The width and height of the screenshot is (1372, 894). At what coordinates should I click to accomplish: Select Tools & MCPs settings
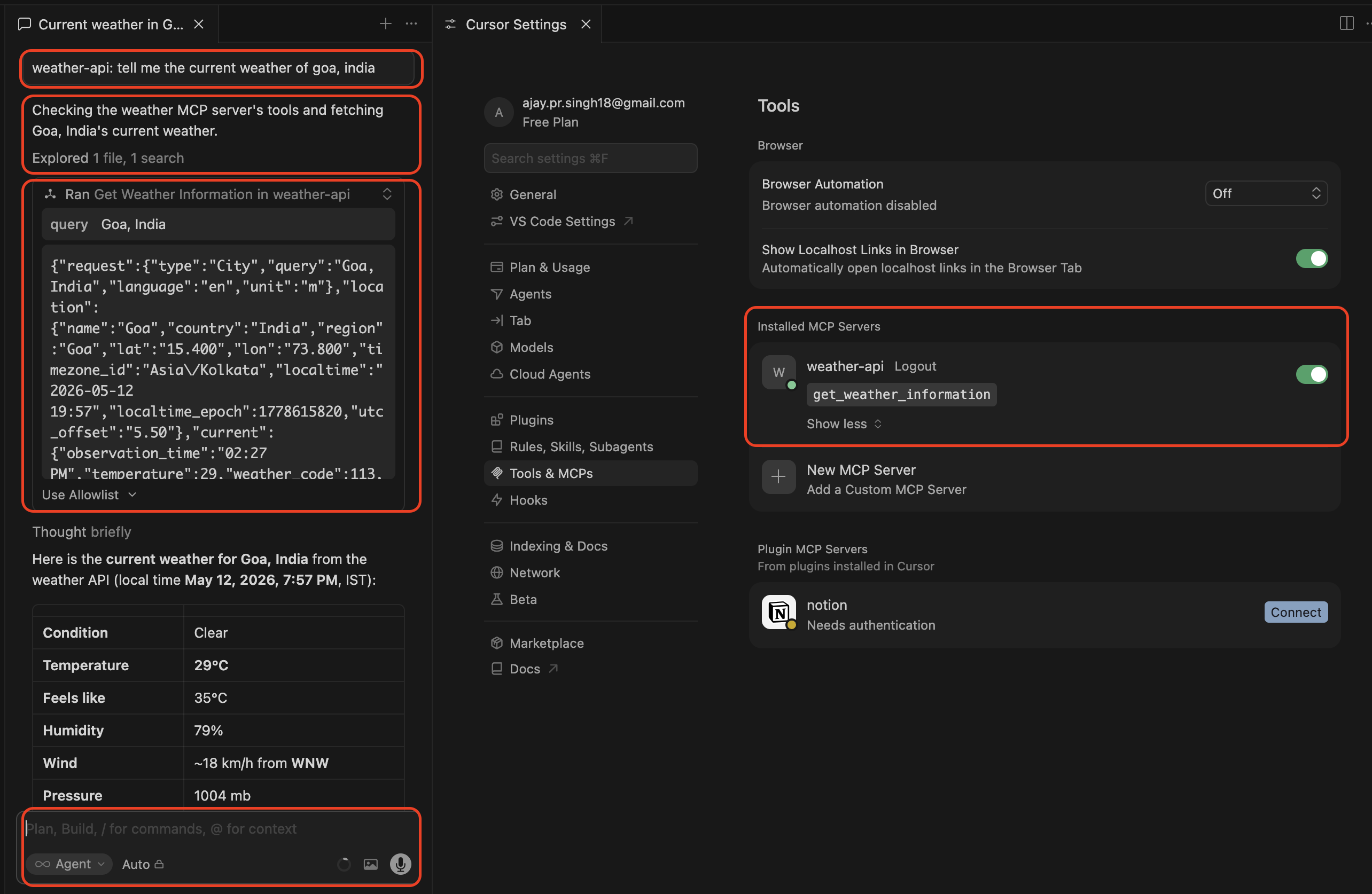[x=590, y=473]
